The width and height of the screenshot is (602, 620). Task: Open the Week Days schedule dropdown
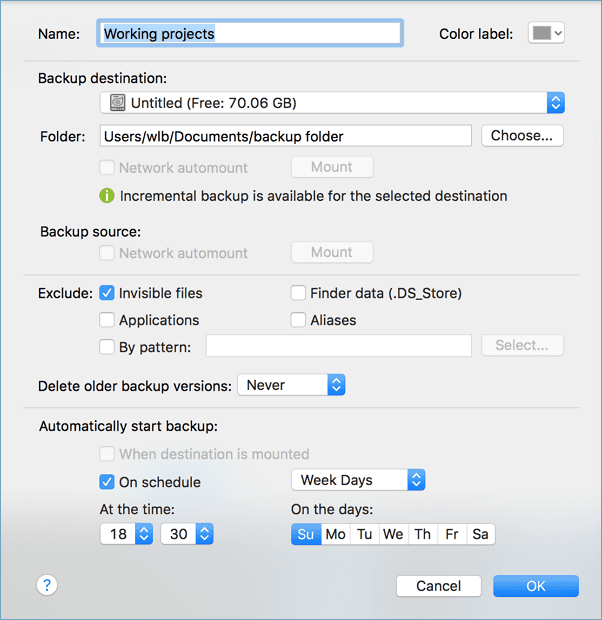(x=358, y=481)
